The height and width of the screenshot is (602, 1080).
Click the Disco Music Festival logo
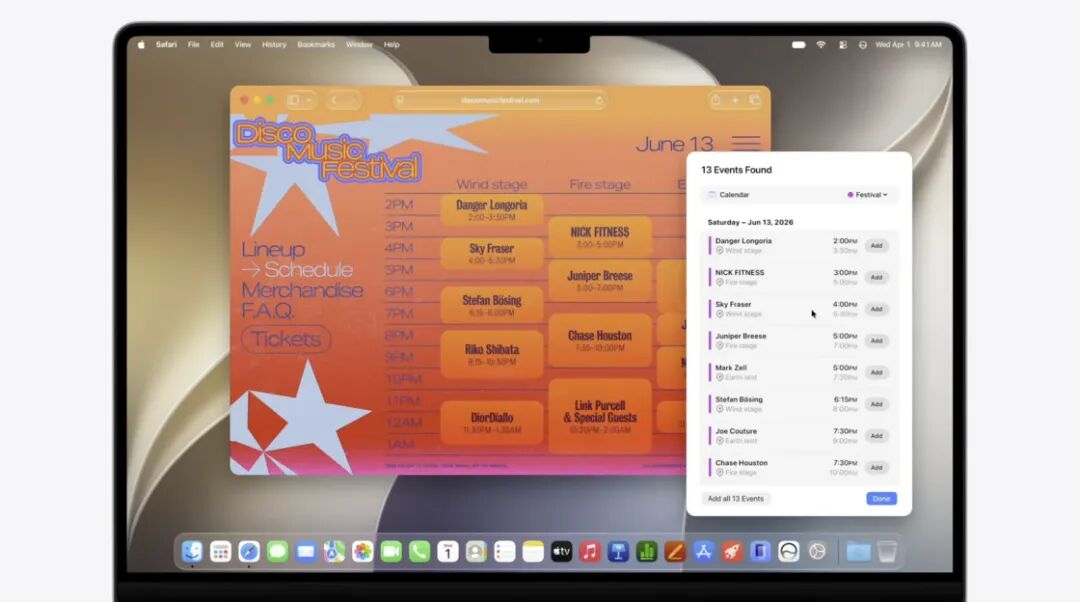tap(326, 151)
